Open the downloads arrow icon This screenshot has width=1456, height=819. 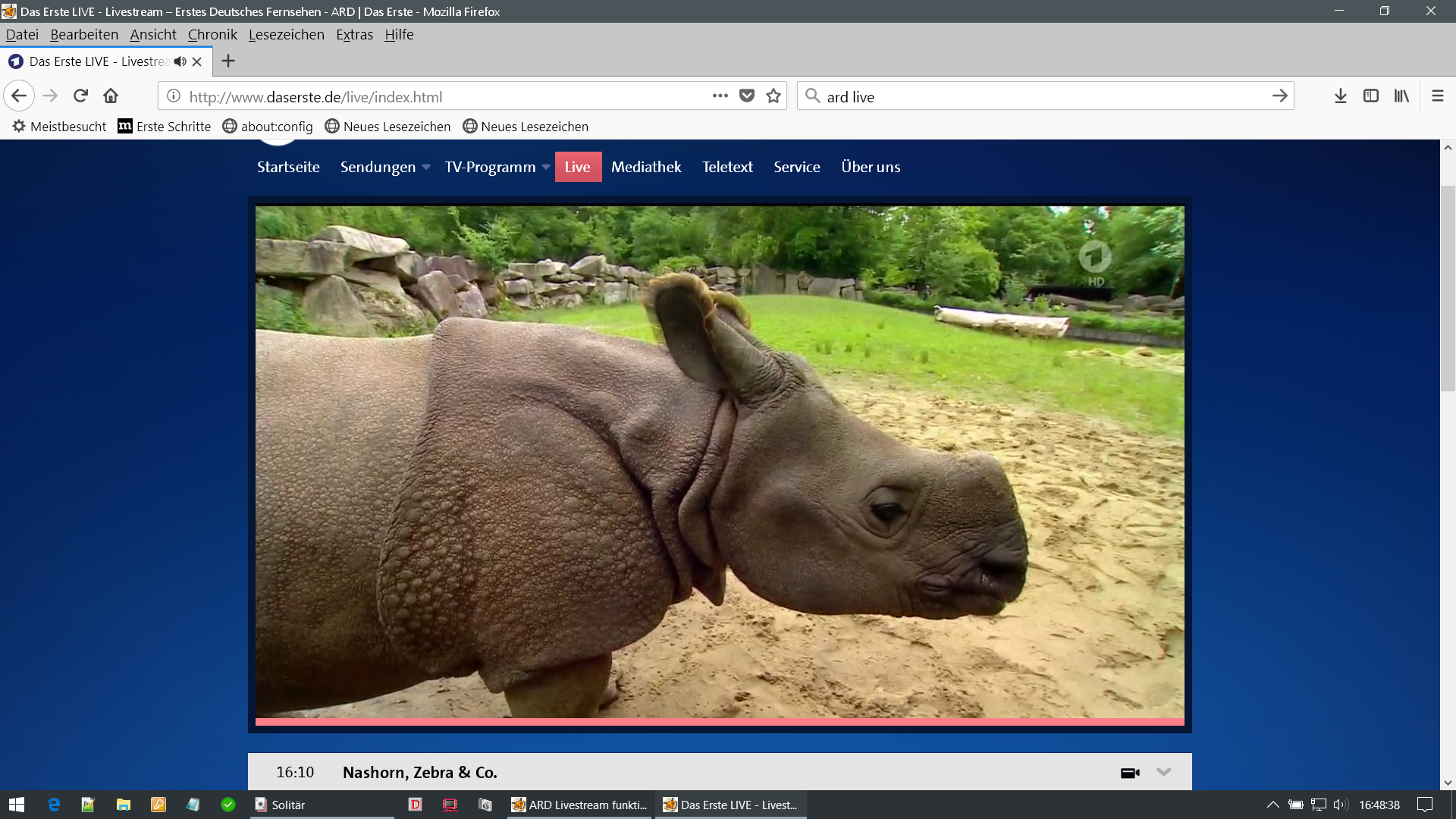1340,96
